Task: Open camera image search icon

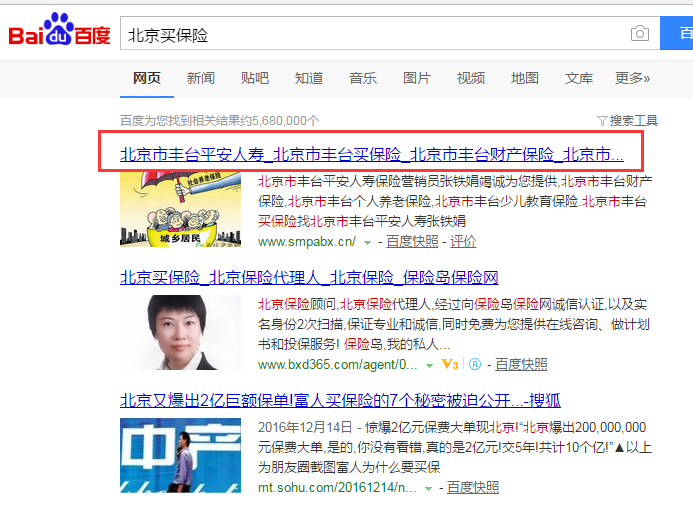Action: click(640, 34)
